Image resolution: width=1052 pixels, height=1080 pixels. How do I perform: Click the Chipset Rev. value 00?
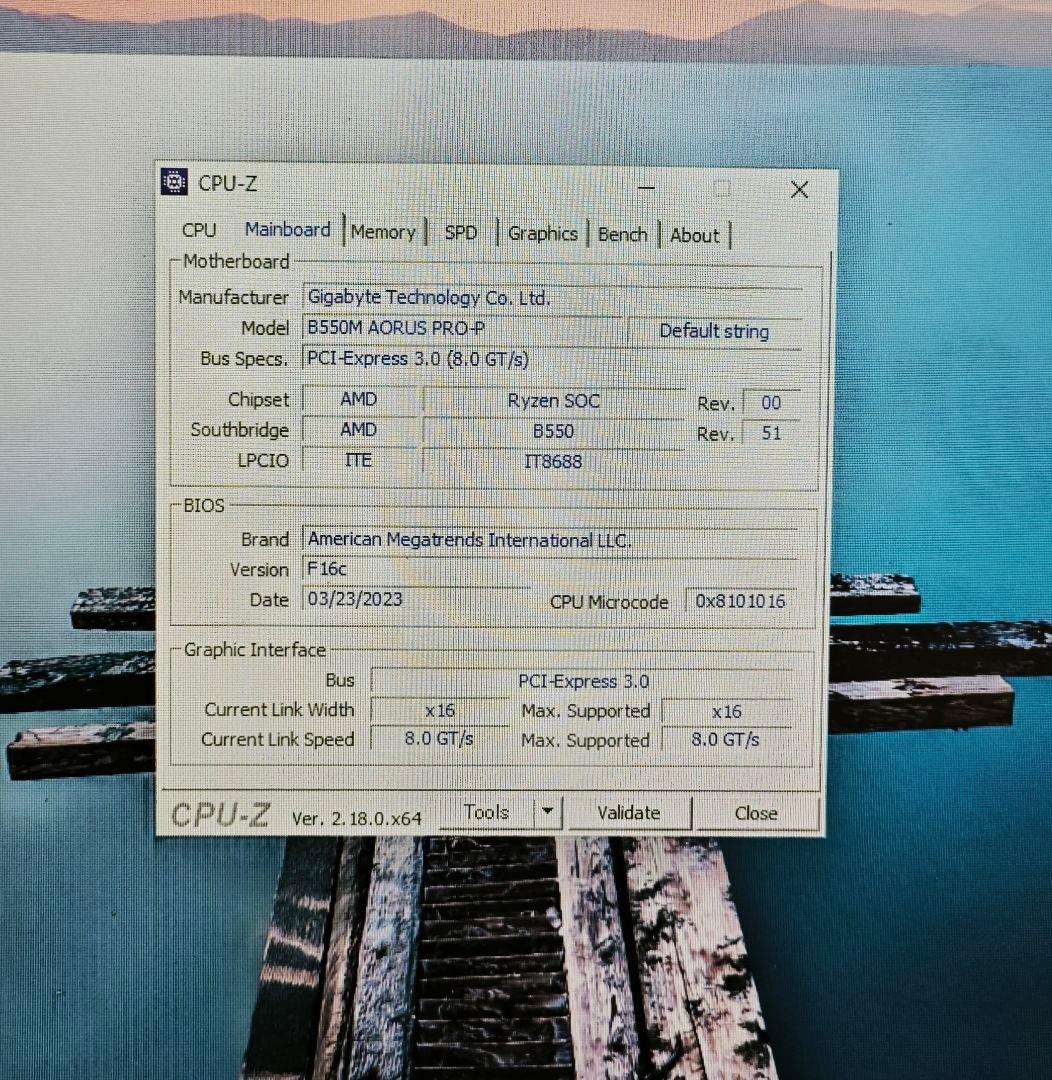click(x=771, y=403)
